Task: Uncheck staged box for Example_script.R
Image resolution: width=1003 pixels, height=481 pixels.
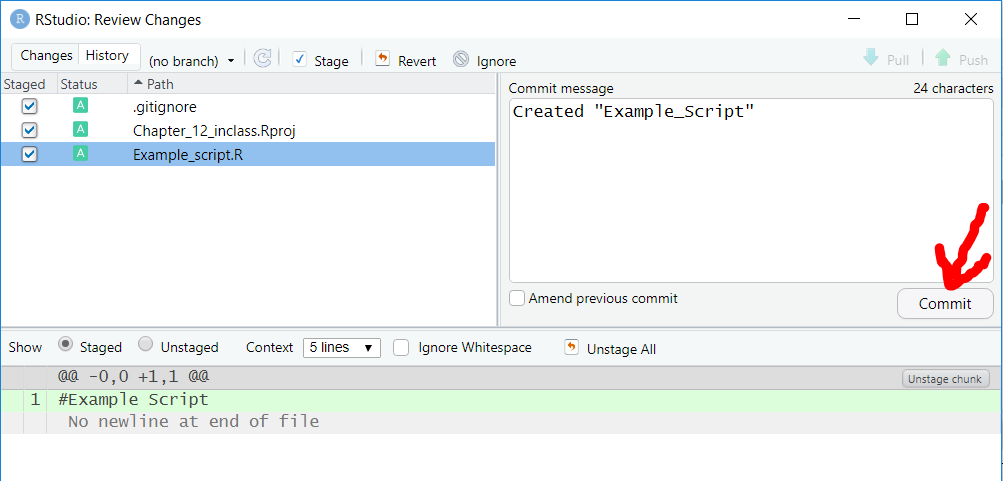Action: (29, 154)
